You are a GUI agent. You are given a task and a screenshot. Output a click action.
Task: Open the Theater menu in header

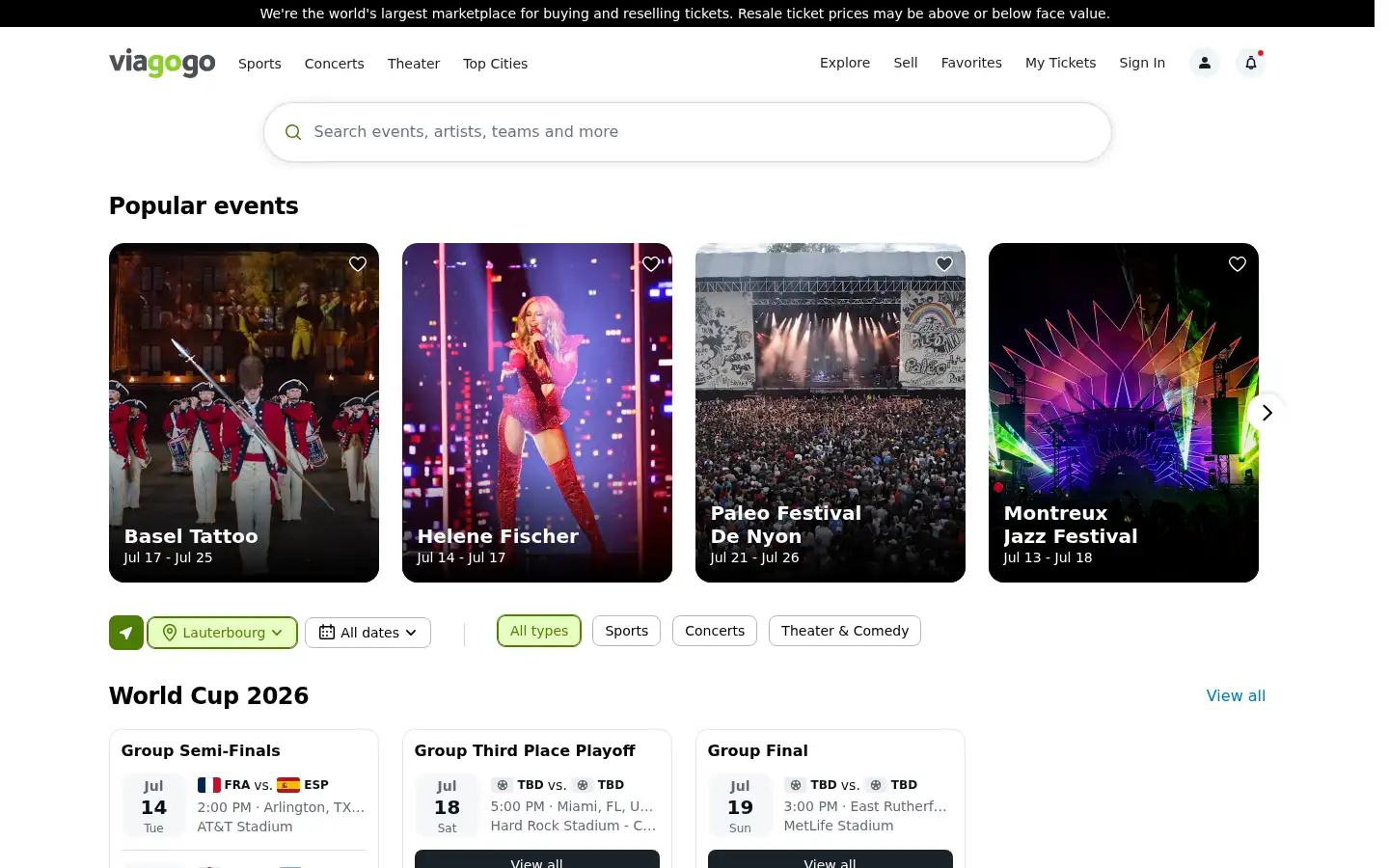click(414, 64)
